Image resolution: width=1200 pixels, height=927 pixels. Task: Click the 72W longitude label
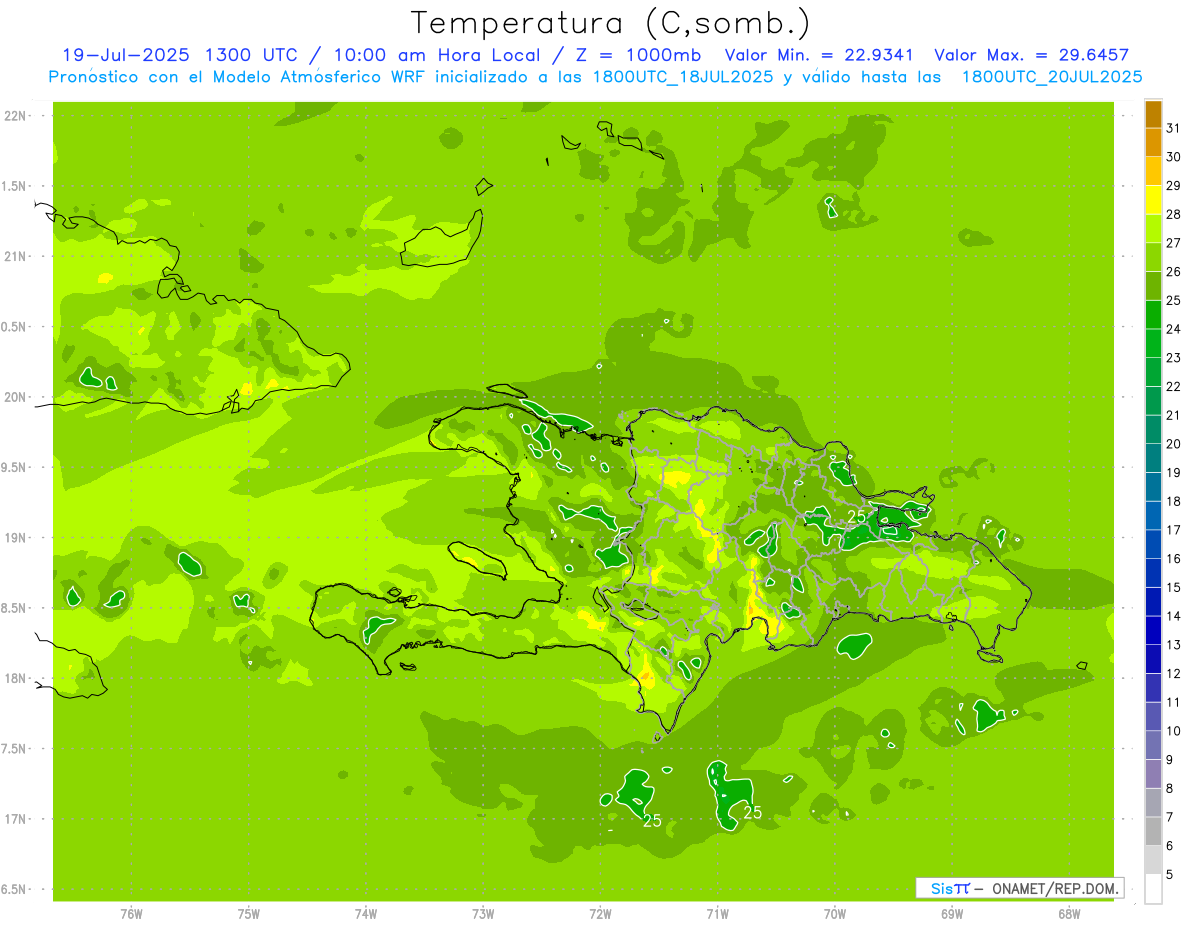click(x=600, y=913)
